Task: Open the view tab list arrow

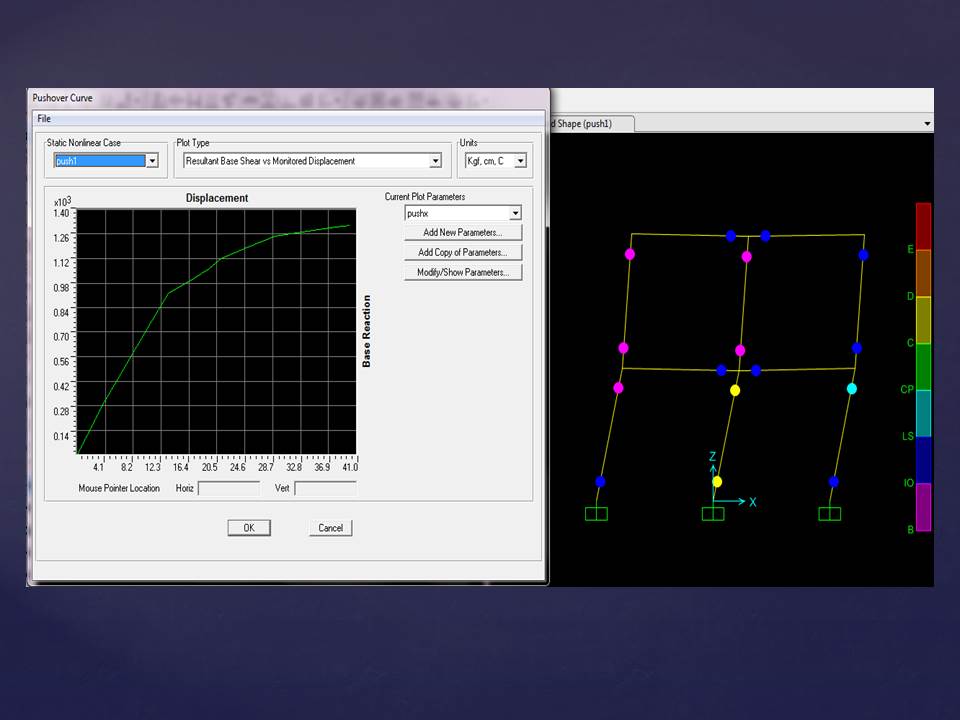Action: [927, 124]
